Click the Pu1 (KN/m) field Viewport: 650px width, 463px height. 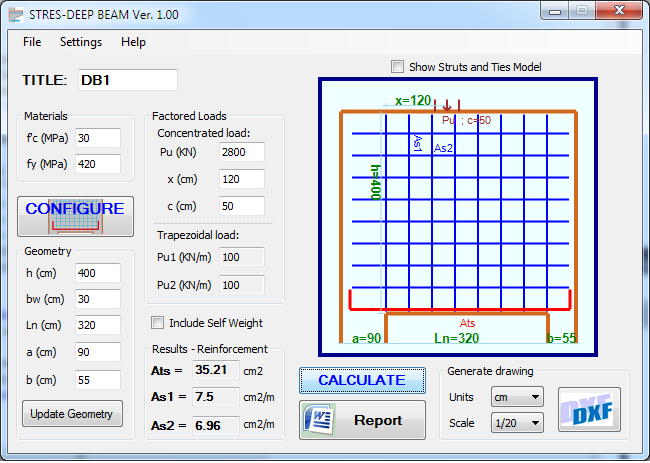click(242, 257)
